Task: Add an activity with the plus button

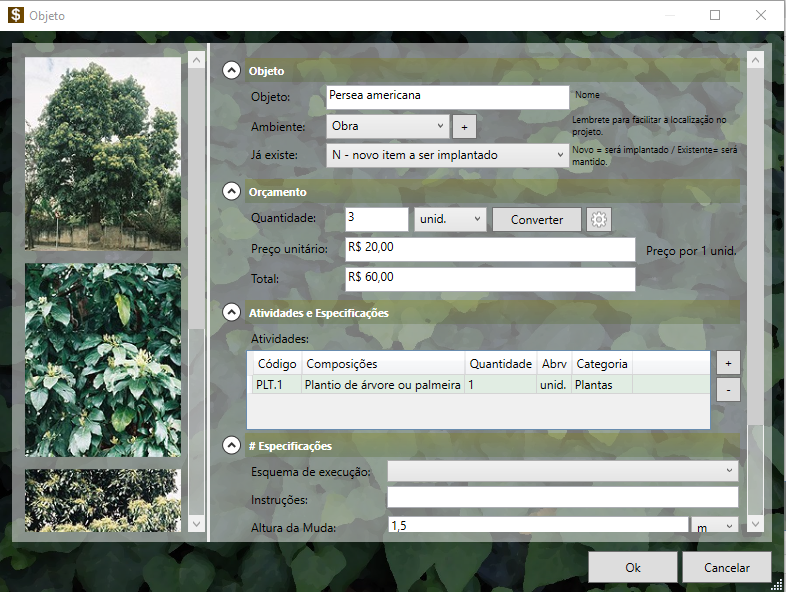Action: coord(728,363)
